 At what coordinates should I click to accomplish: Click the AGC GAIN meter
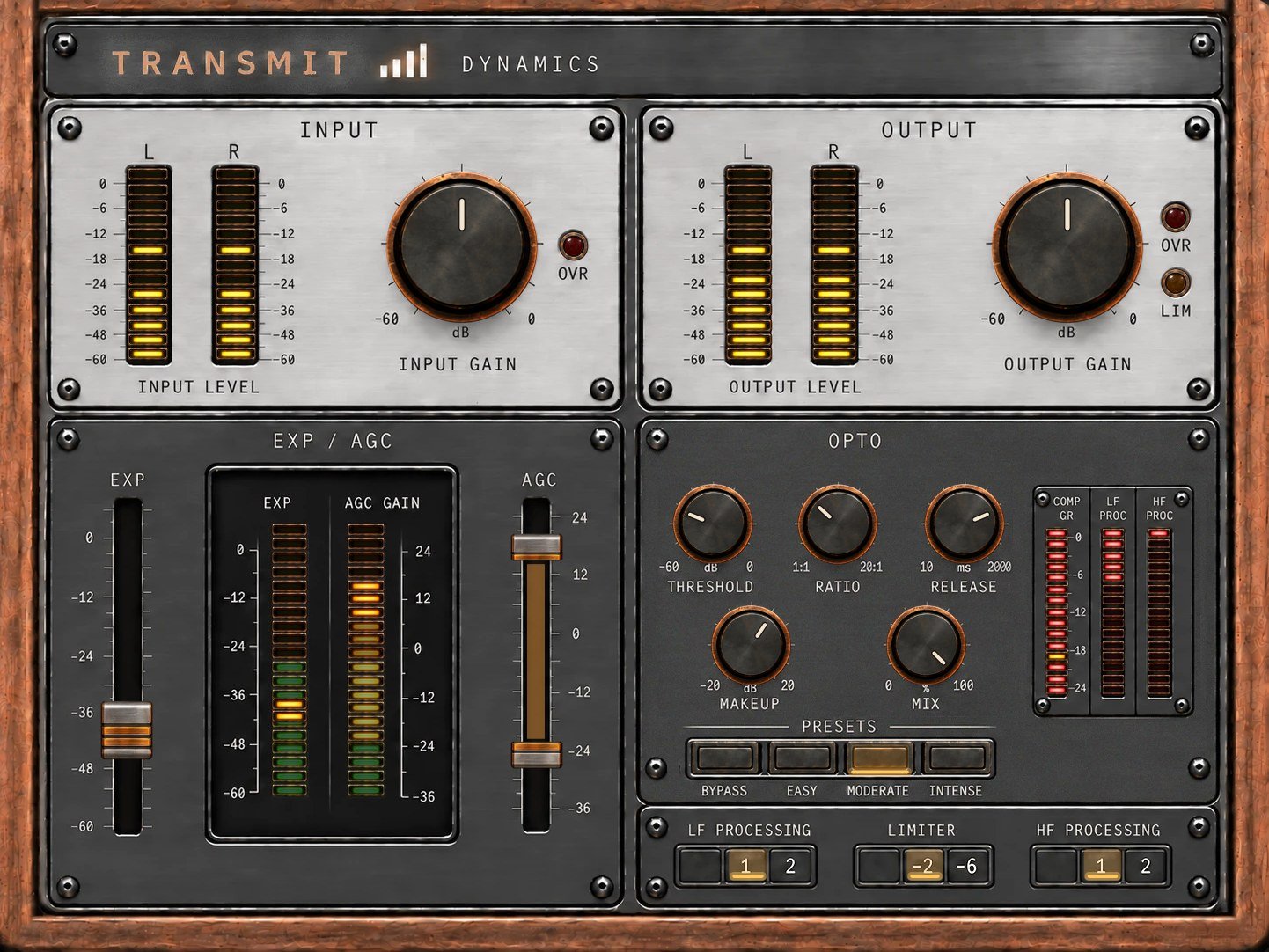tap(366, 660)
